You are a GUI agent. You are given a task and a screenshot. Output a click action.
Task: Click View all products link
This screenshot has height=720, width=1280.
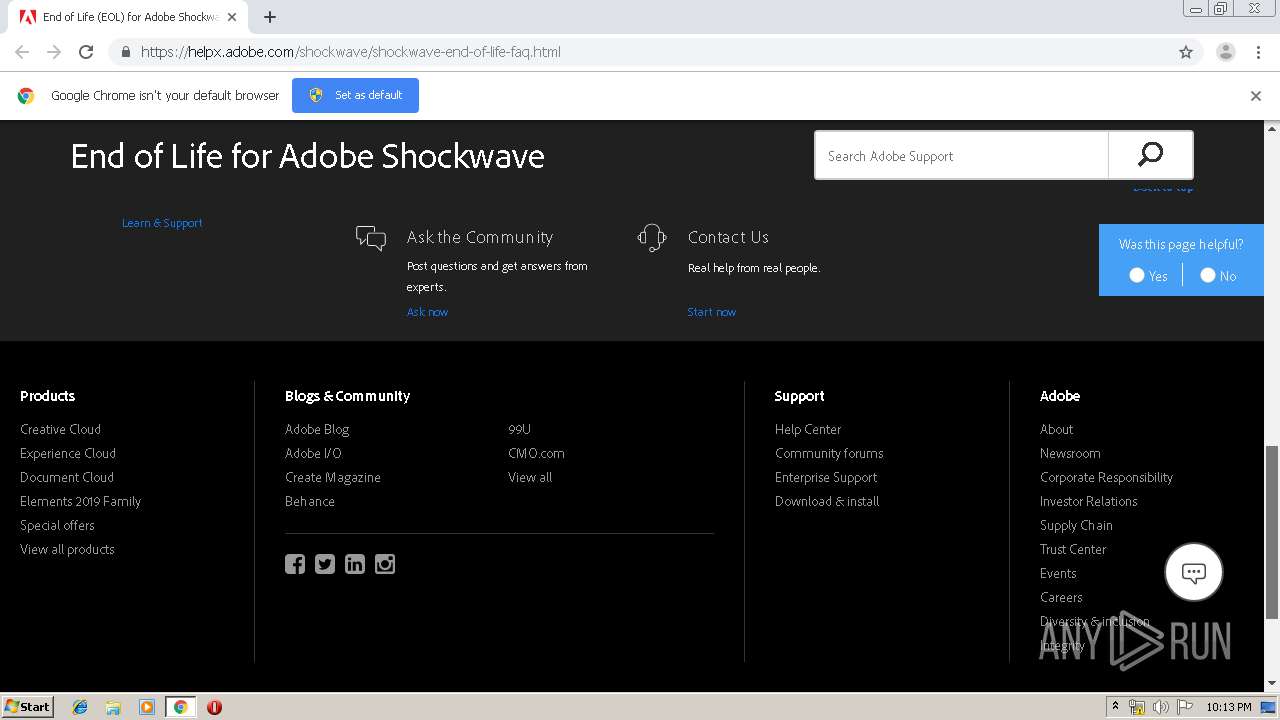[x=67, y=549]
